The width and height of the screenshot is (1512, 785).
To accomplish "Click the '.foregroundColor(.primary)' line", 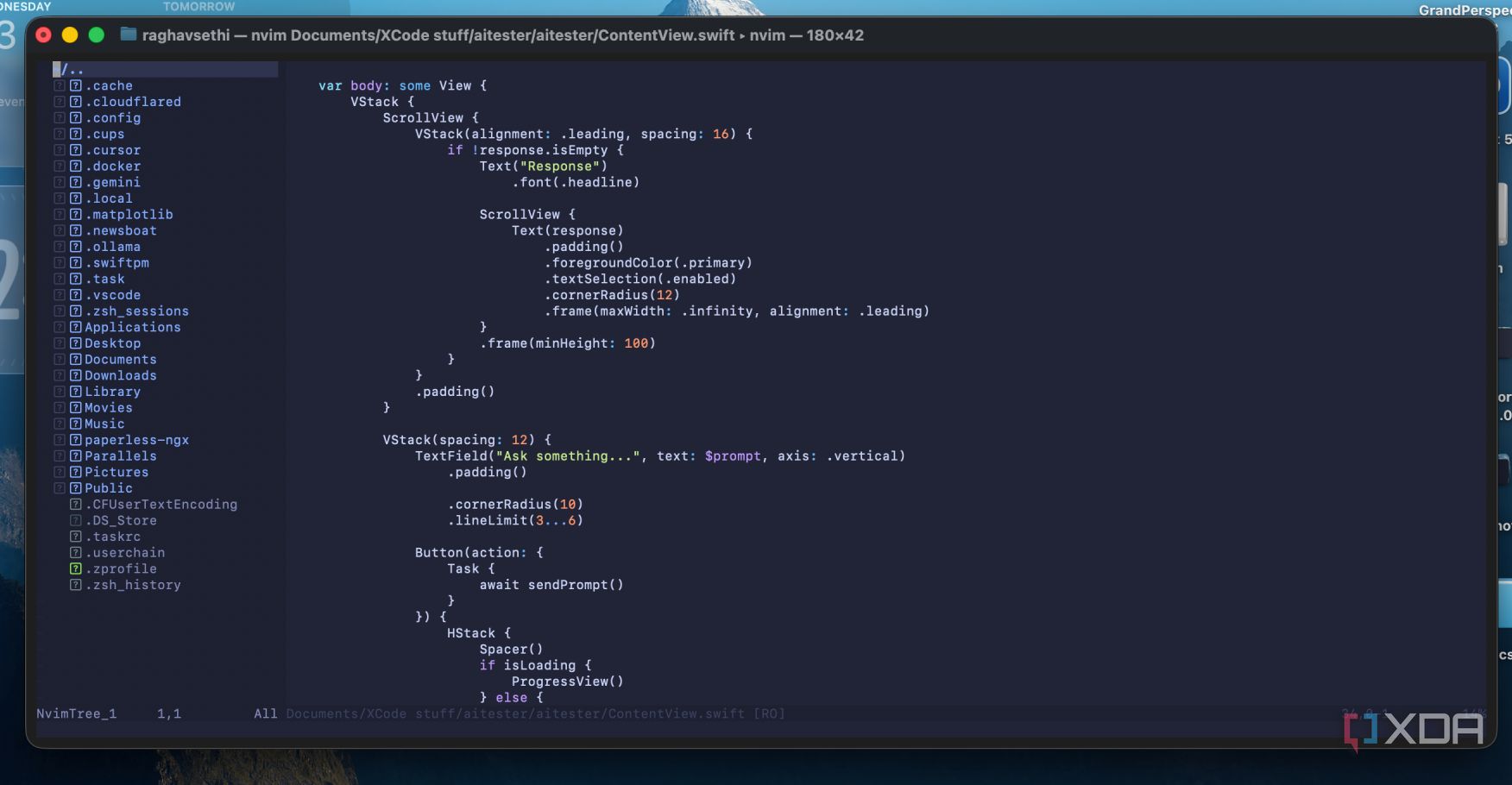I will (648, 262).
